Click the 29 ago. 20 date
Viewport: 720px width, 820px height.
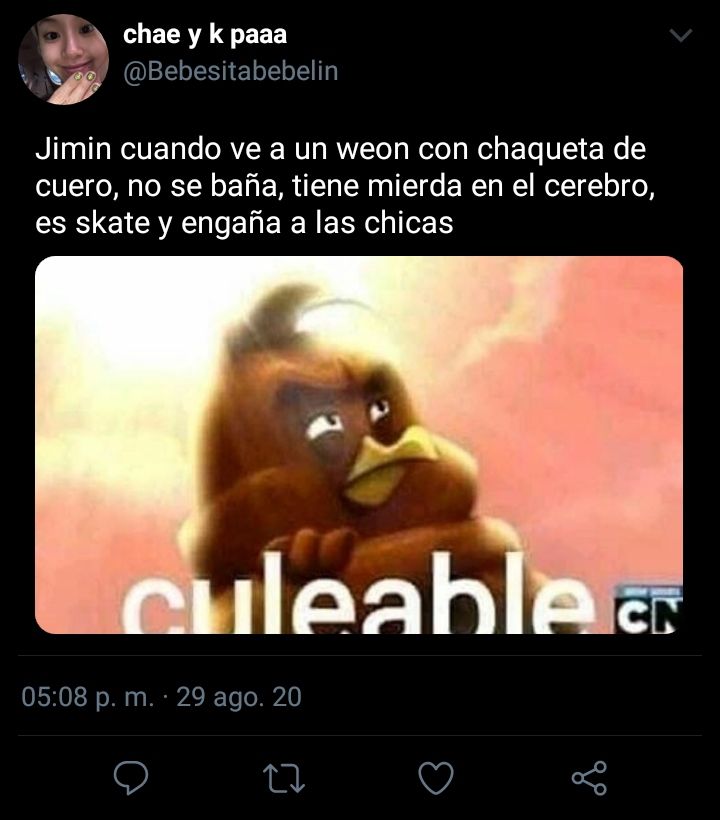[239, 697]
